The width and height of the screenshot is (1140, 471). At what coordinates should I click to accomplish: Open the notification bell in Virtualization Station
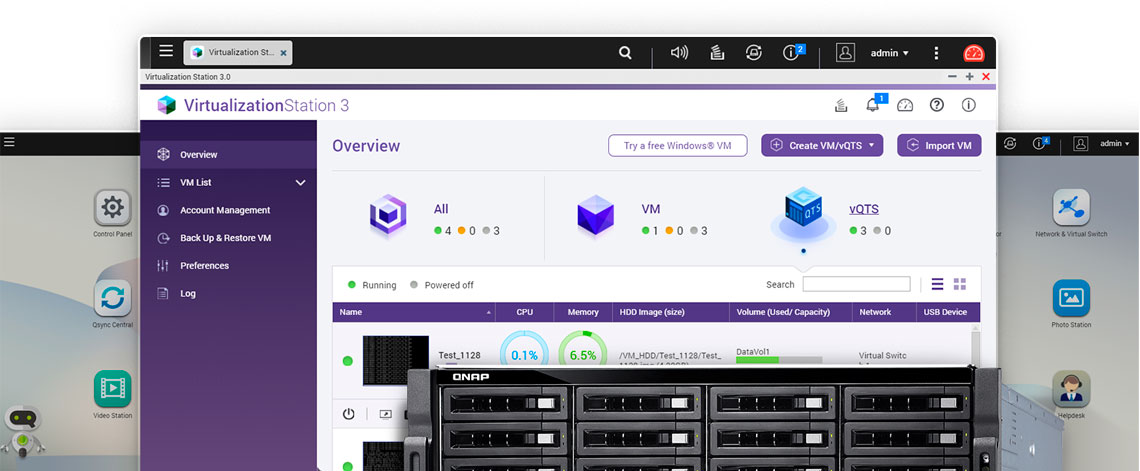click(873, 105)
